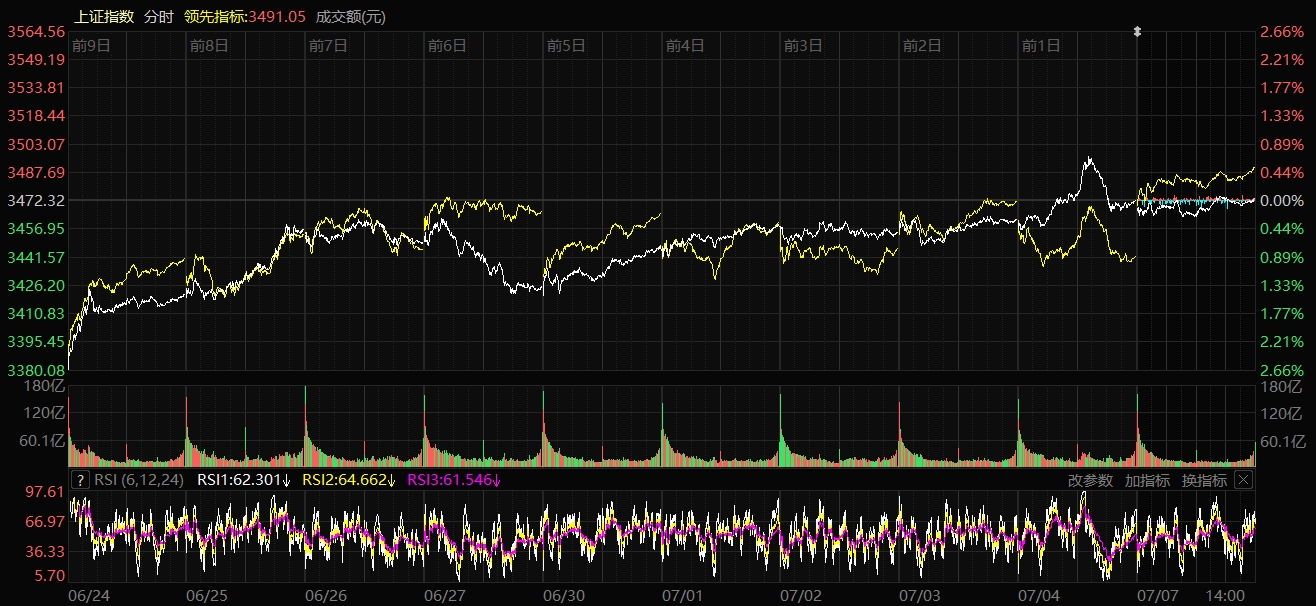Click the 上证指数 index title
1316x606 pixels.
tap(105, 16)
